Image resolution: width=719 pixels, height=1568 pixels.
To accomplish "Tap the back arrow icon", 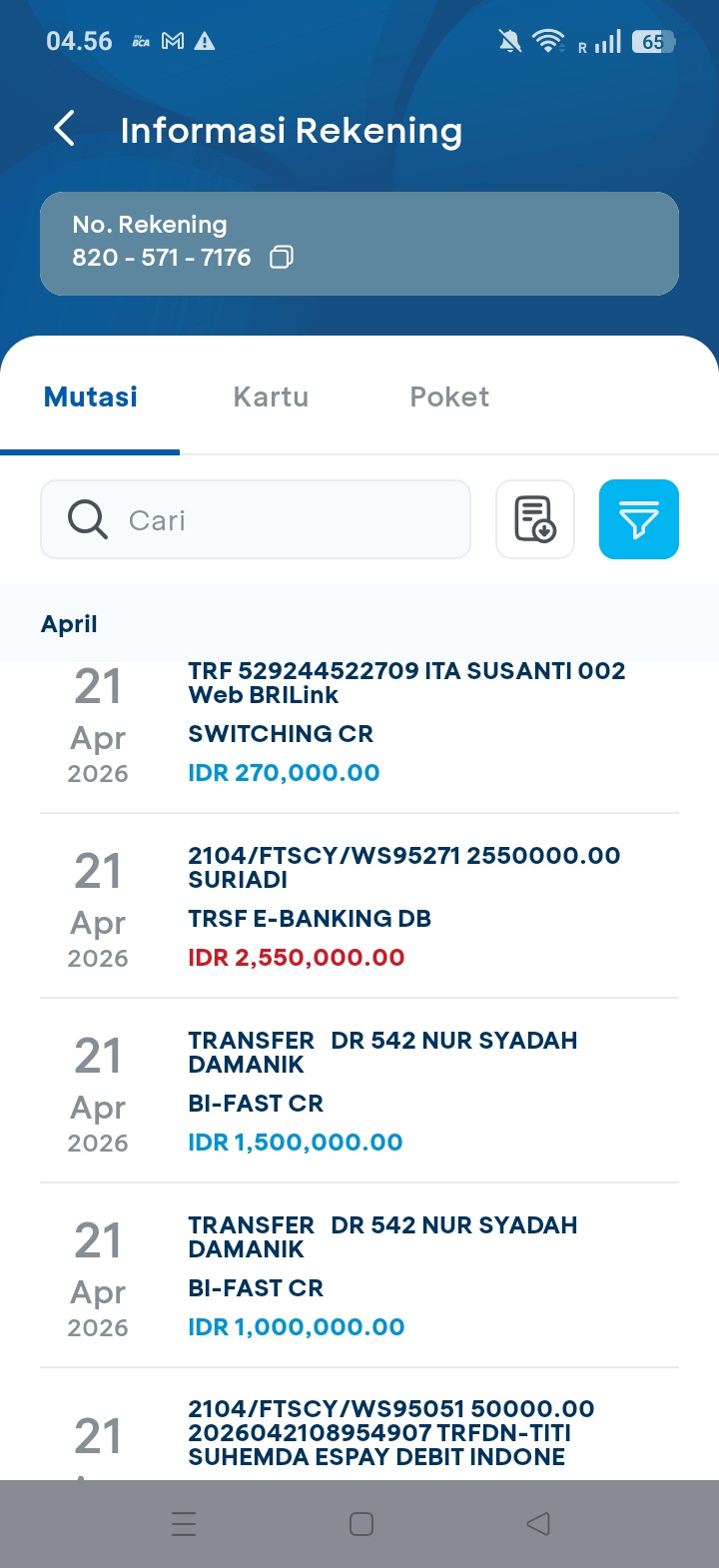I will [65, 129].
